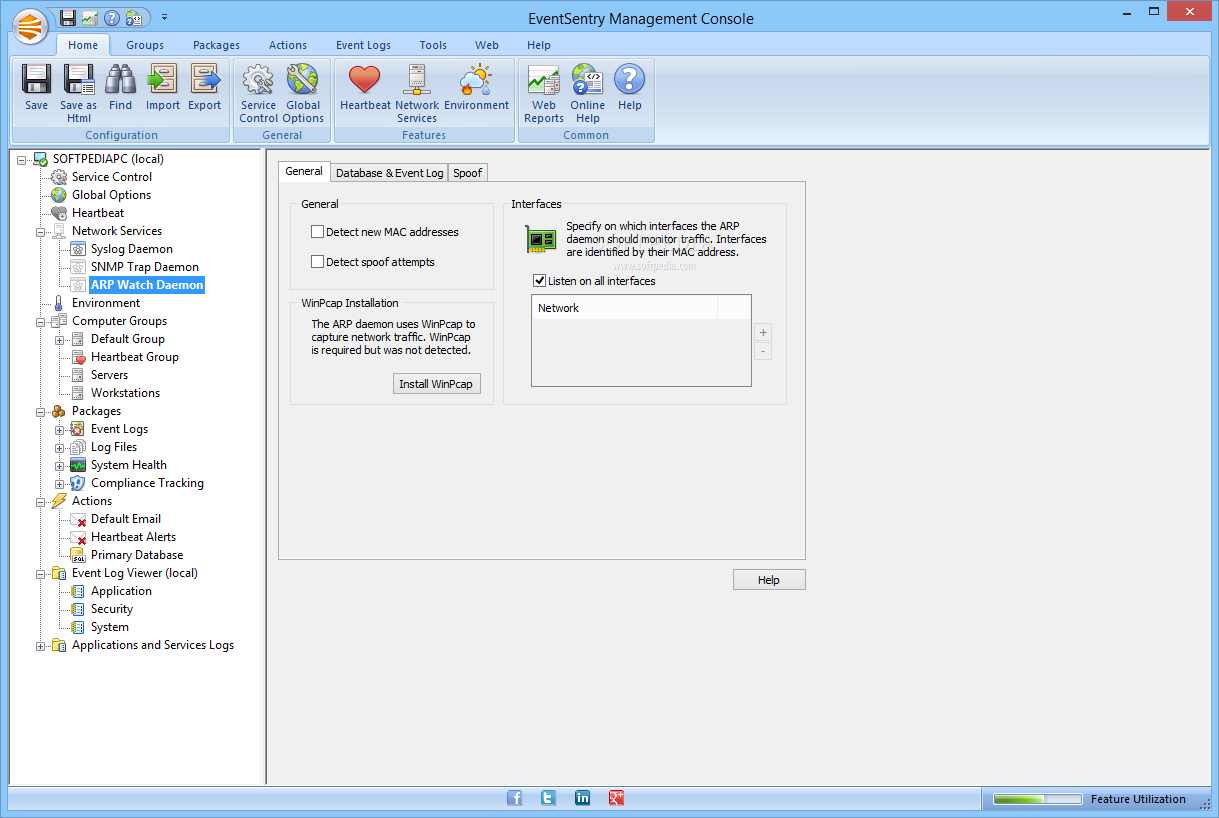1219x818 pixels.
Task: Click quick access help icon in title bar
Action: pos(112,17)
